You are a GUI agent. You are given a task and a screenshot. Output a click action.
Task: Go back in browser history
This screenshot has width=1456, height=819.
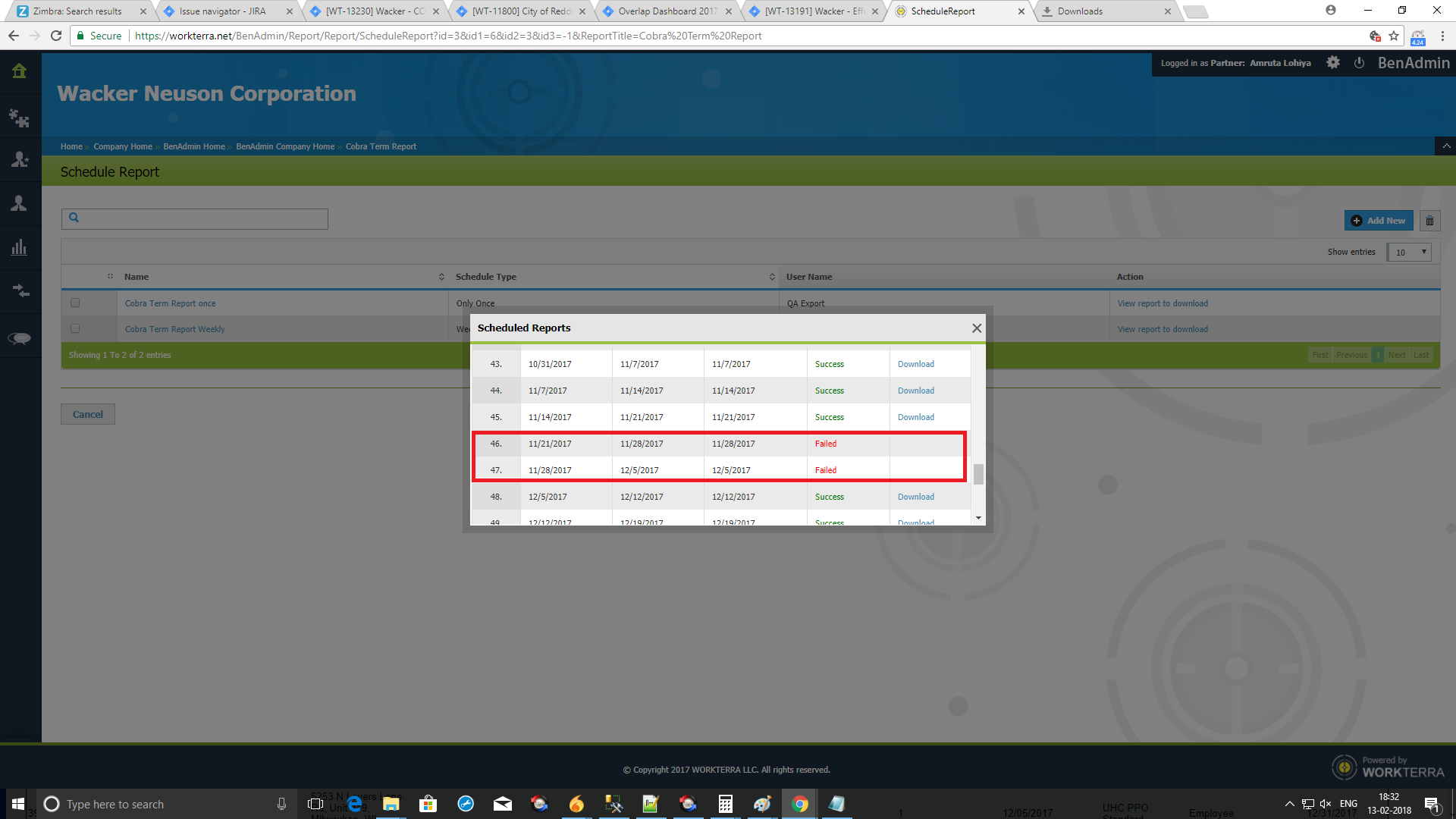(x=14, y=36)
